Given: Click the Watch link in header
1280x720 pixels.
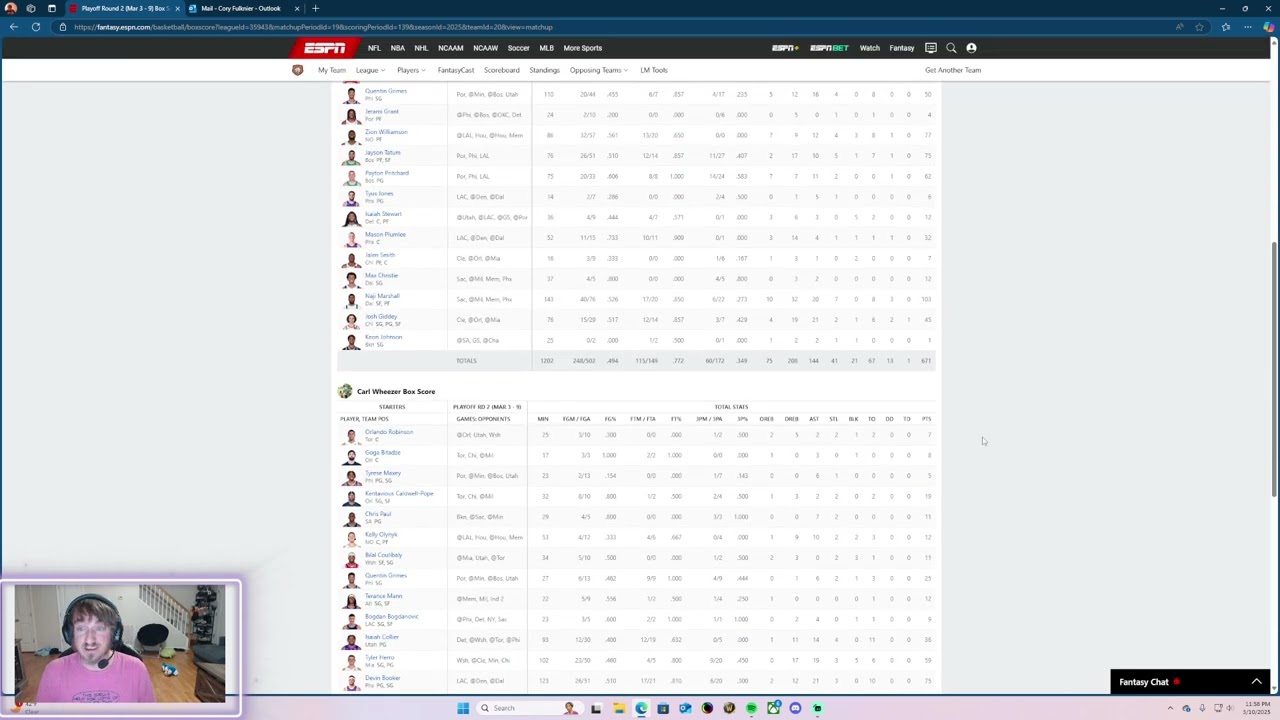Looking at the screenshot, I should click(x=870, y=48).
